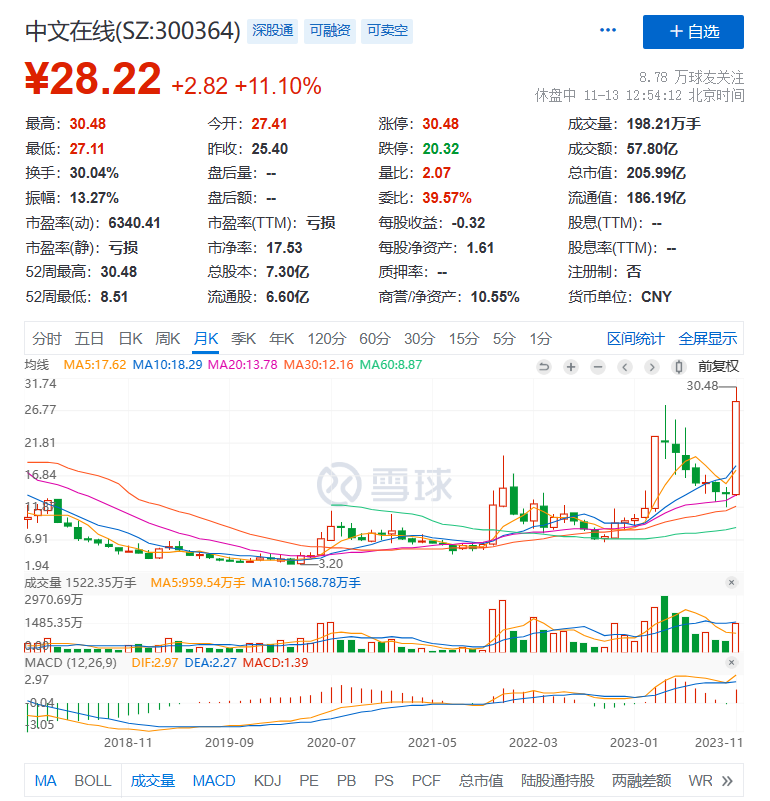
Task: Toggle the PS sub-indicator
Action: (x=384, y=781)
